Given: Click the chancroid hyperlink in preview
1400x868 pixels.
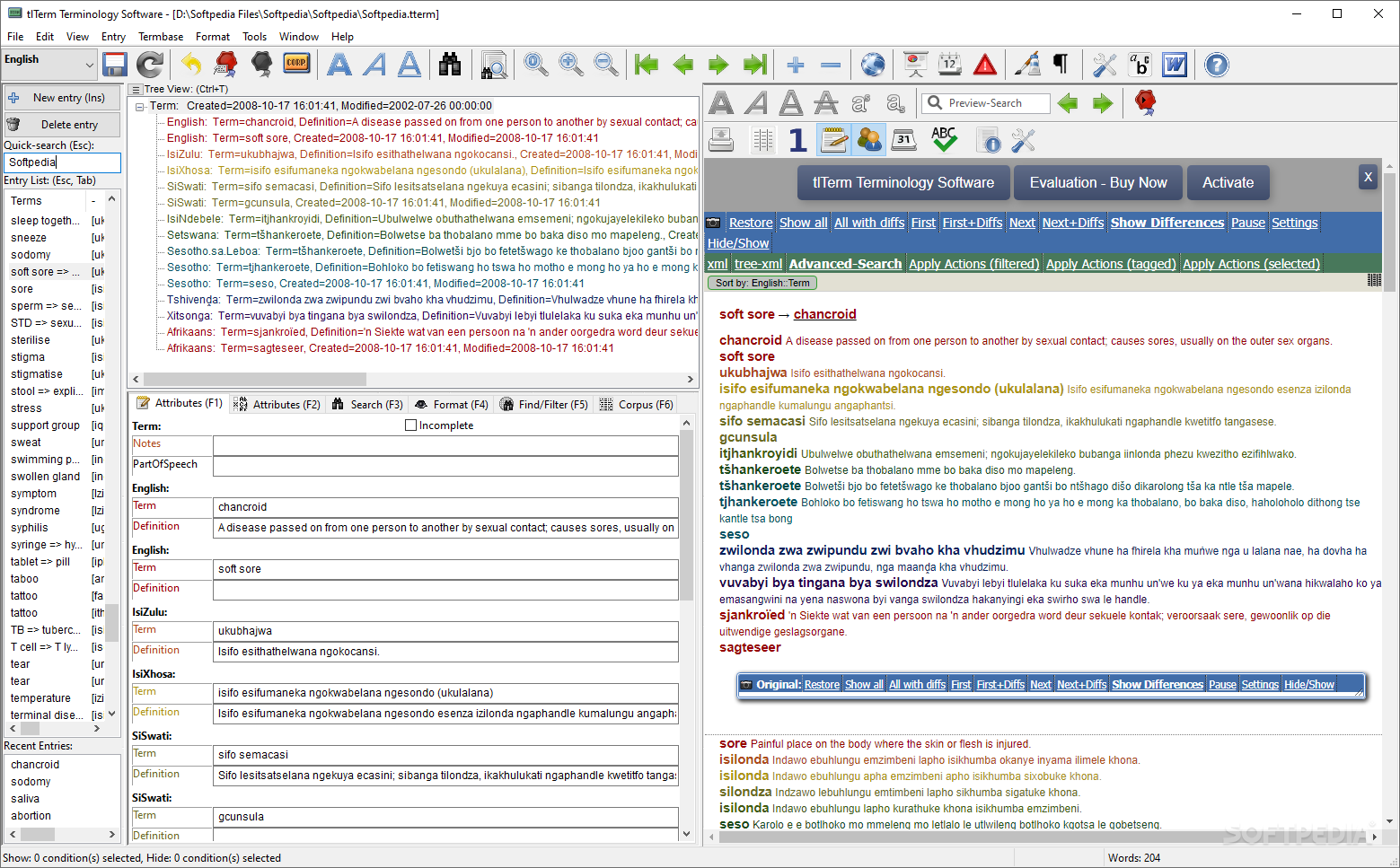Looking at the screenshot, I should [x=824, y=314].
